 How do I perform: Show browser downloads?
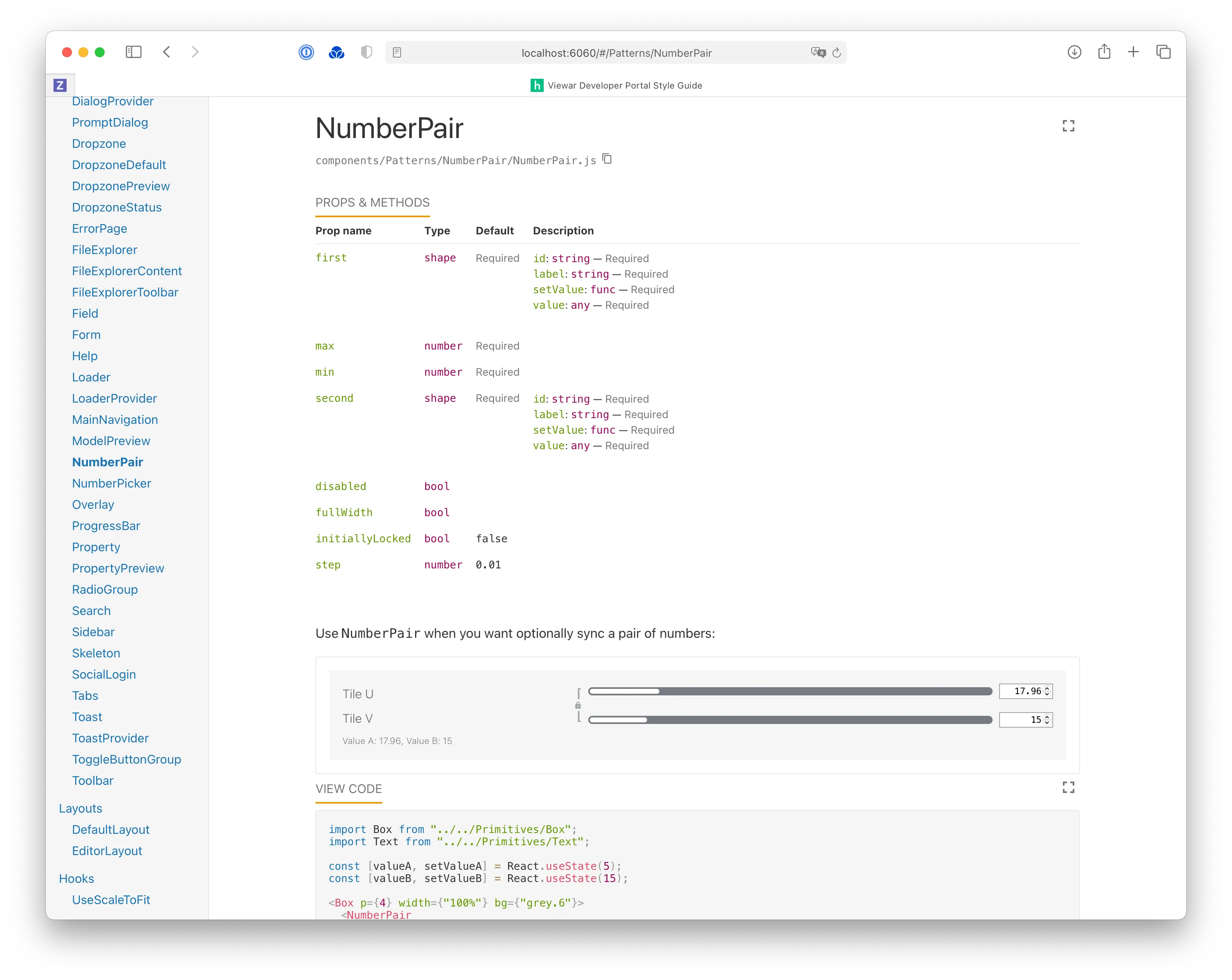pos(1074,52)
